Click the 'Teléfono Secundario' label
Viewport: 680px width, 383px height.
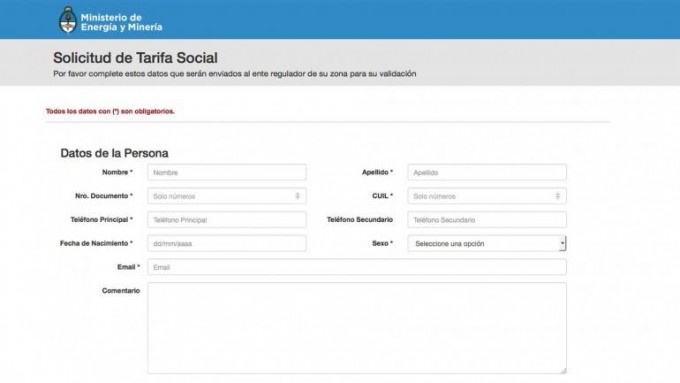click(x=360, y=220)
